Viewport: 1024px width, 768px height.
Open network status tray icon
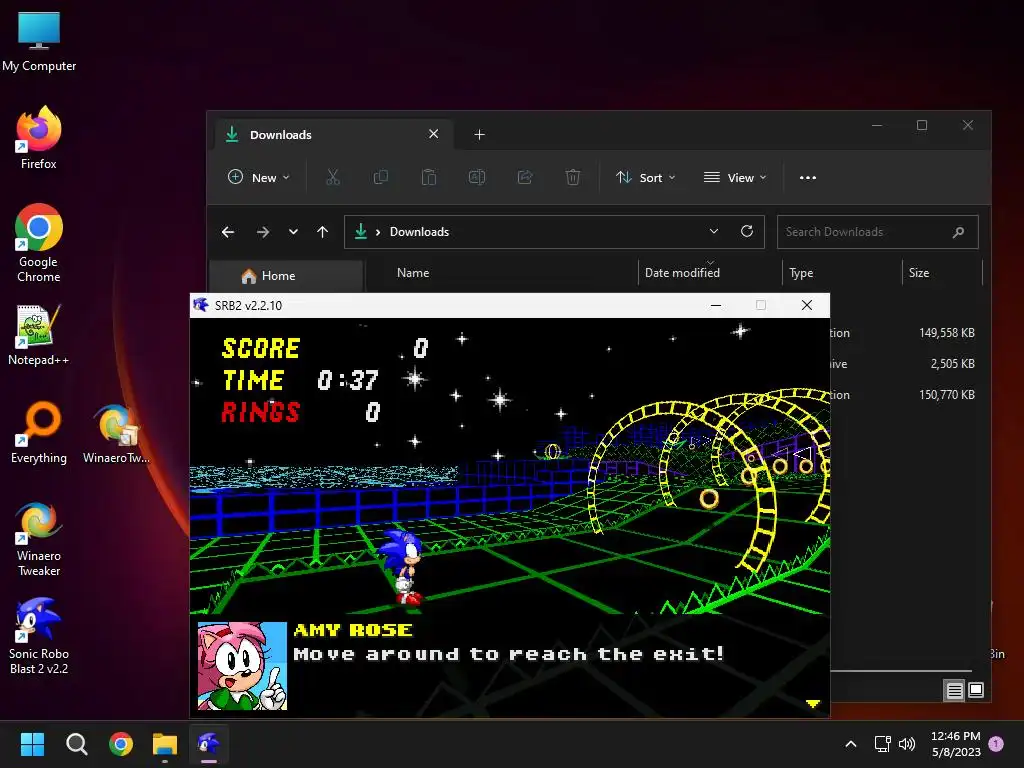[x=882, y=744]
